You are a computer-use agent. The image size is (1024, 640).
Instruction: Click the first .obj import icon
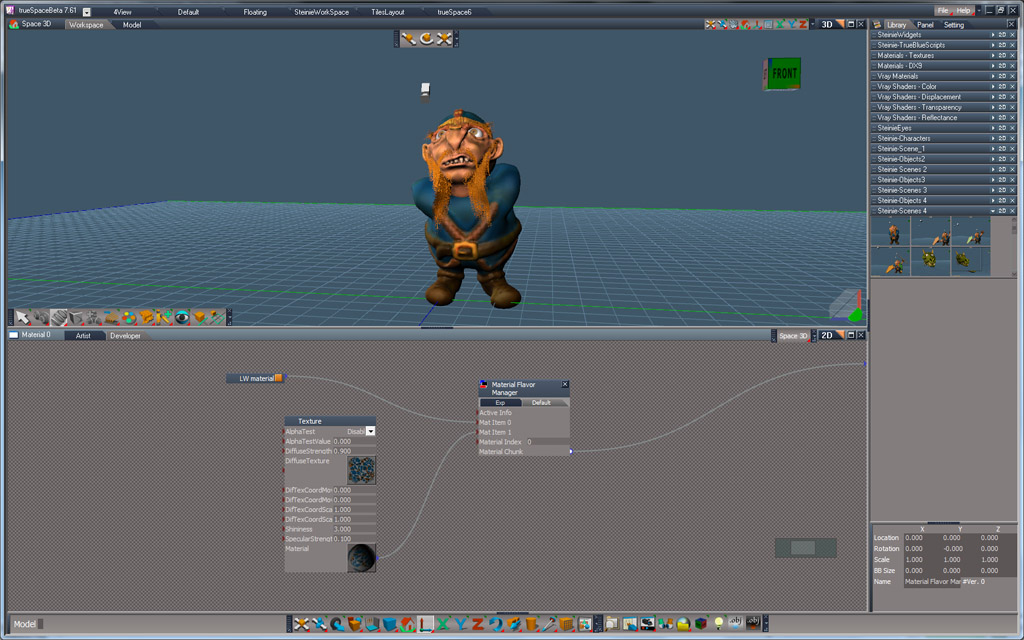(735, 624)
